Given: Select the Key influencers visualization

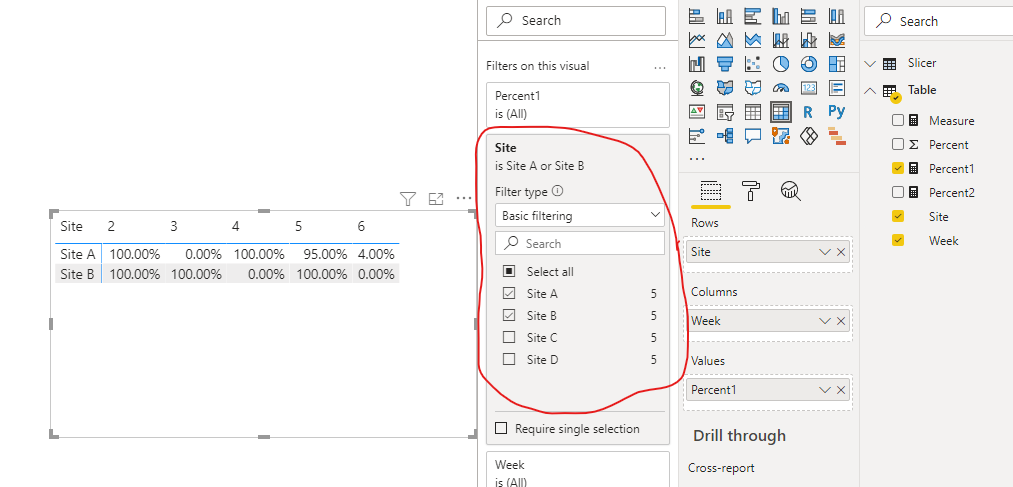Looking at the screenshot, I should [x=696, y=136].
